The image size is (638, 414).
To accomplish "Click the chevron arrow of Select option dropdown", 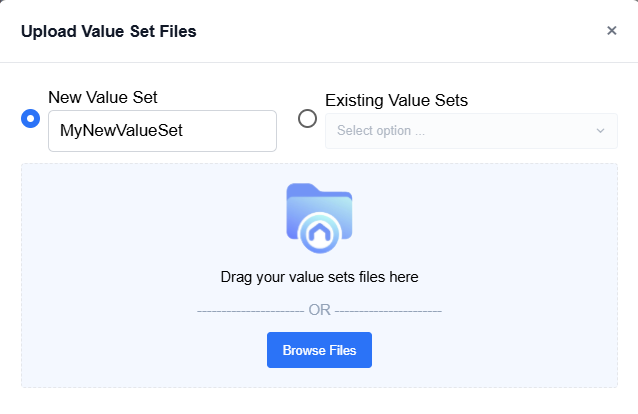I will click(x=600, y=131).
